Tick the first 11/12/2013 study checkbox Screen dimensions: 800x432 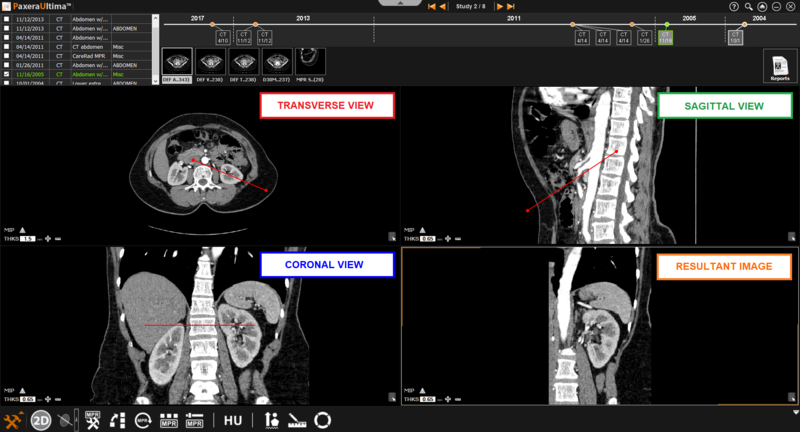click(x=8, y=19)
